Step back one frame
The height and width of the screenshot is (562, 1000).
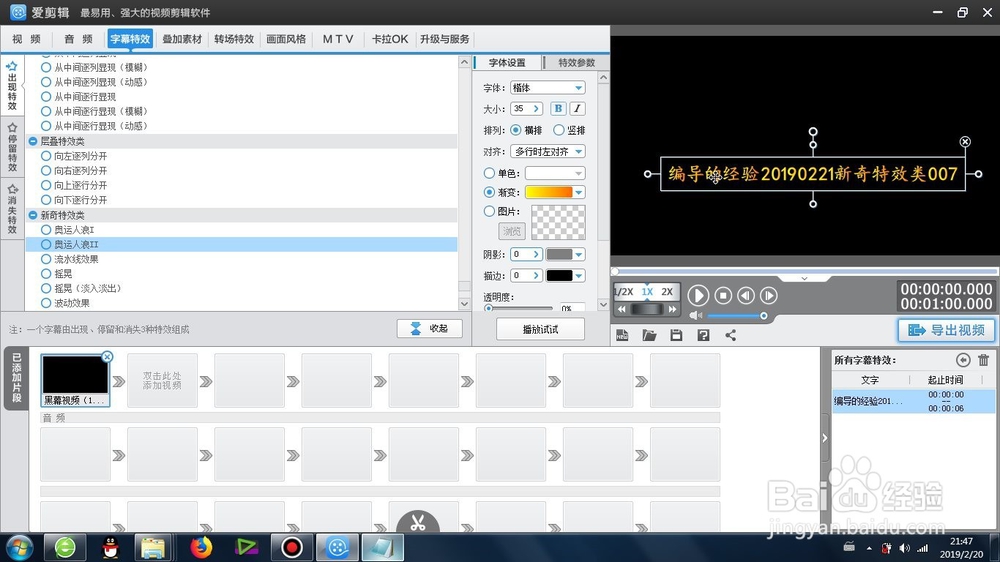pyautogui.click(x=746, y=295)
